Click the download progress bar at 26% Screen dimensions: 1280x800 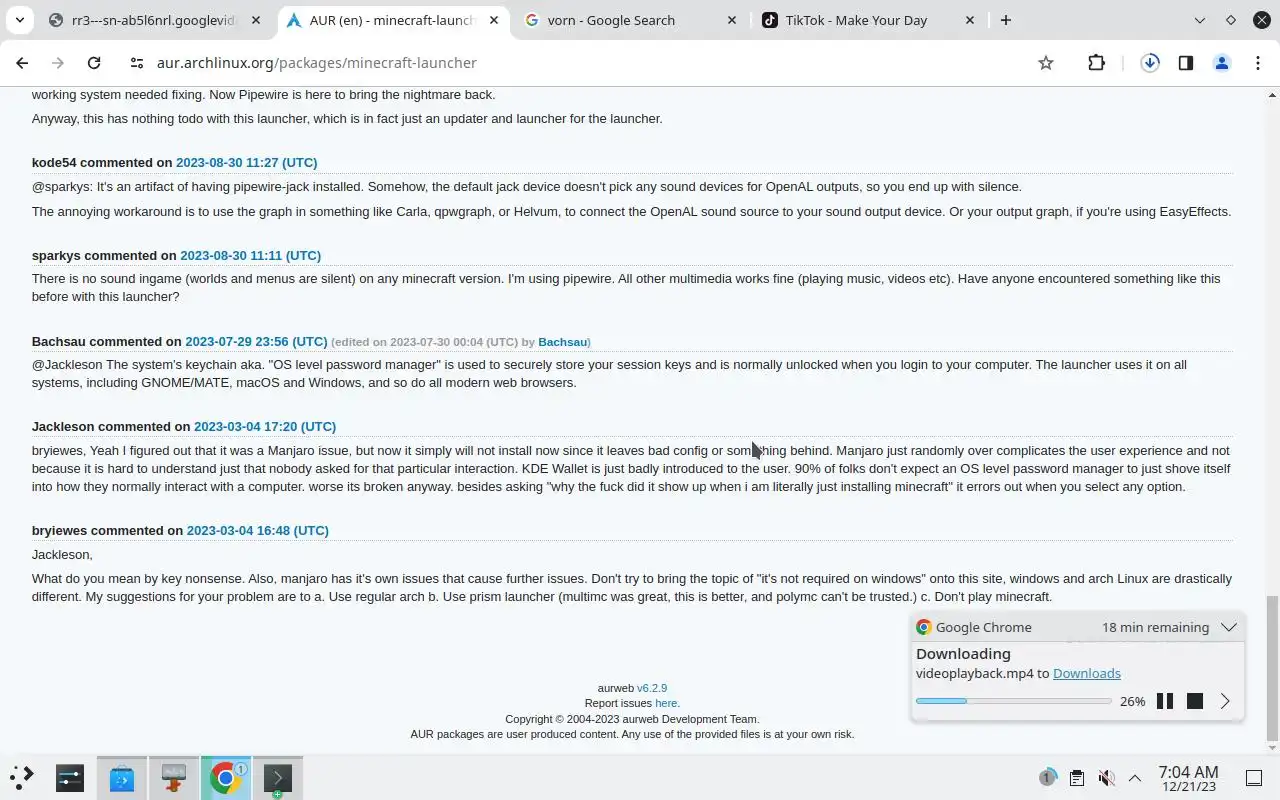pos(1013,701)
